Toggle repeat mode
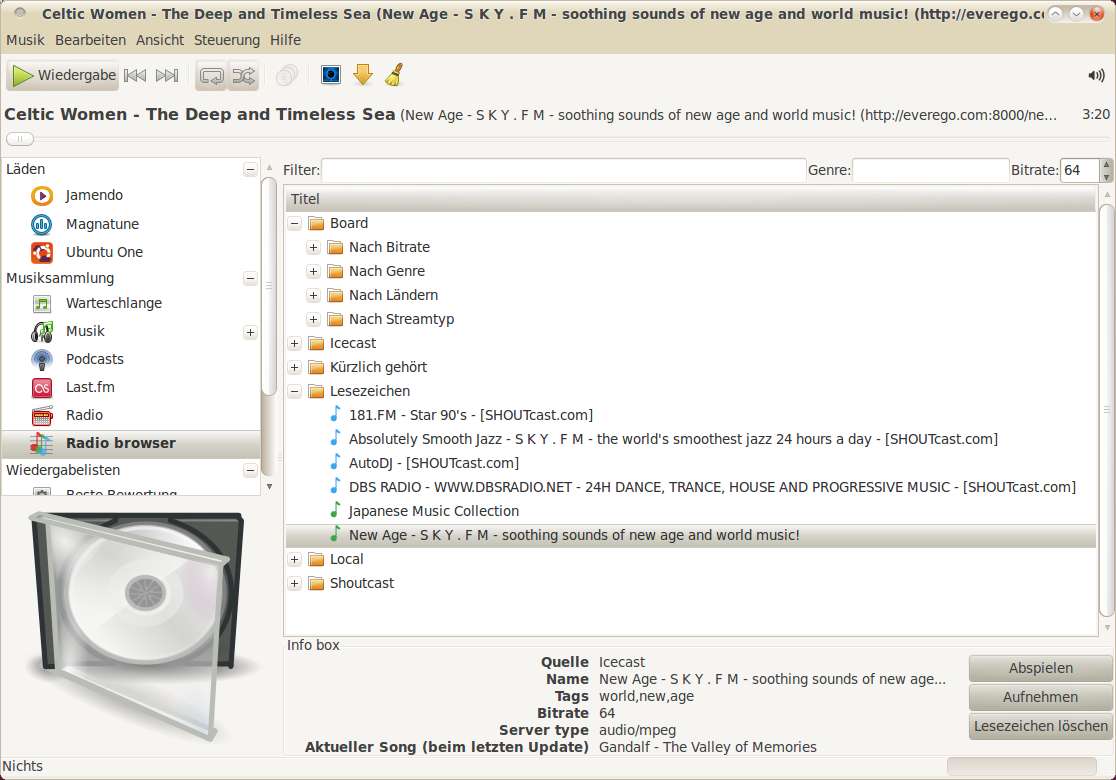The height and width of the screenshot is (780, 1116). (x=211, y=75)
